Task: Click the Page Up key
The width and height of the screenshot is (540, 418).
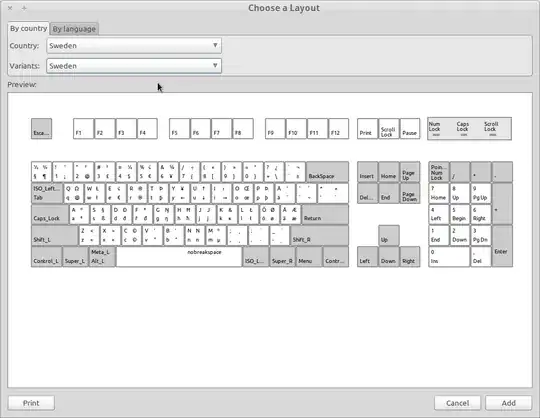Action: pyautogui.click(x=410, y=172)
